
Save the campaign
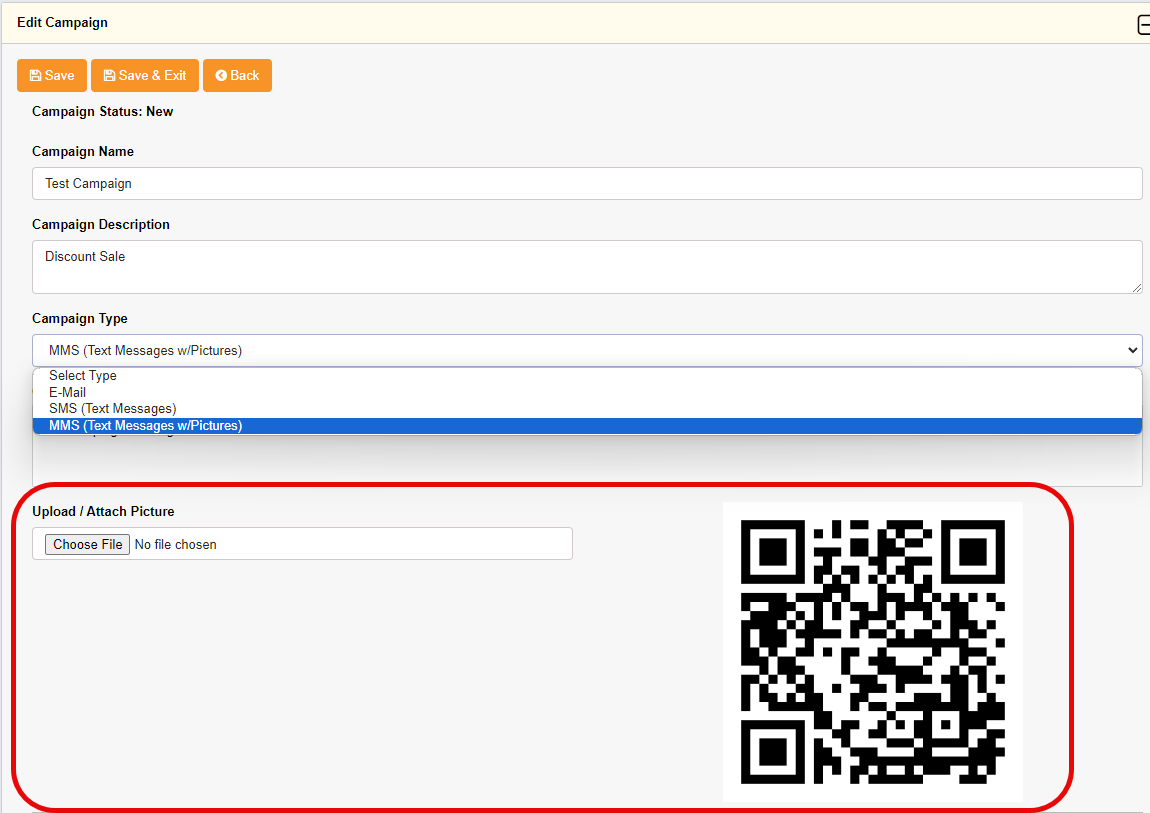(51, 75)
